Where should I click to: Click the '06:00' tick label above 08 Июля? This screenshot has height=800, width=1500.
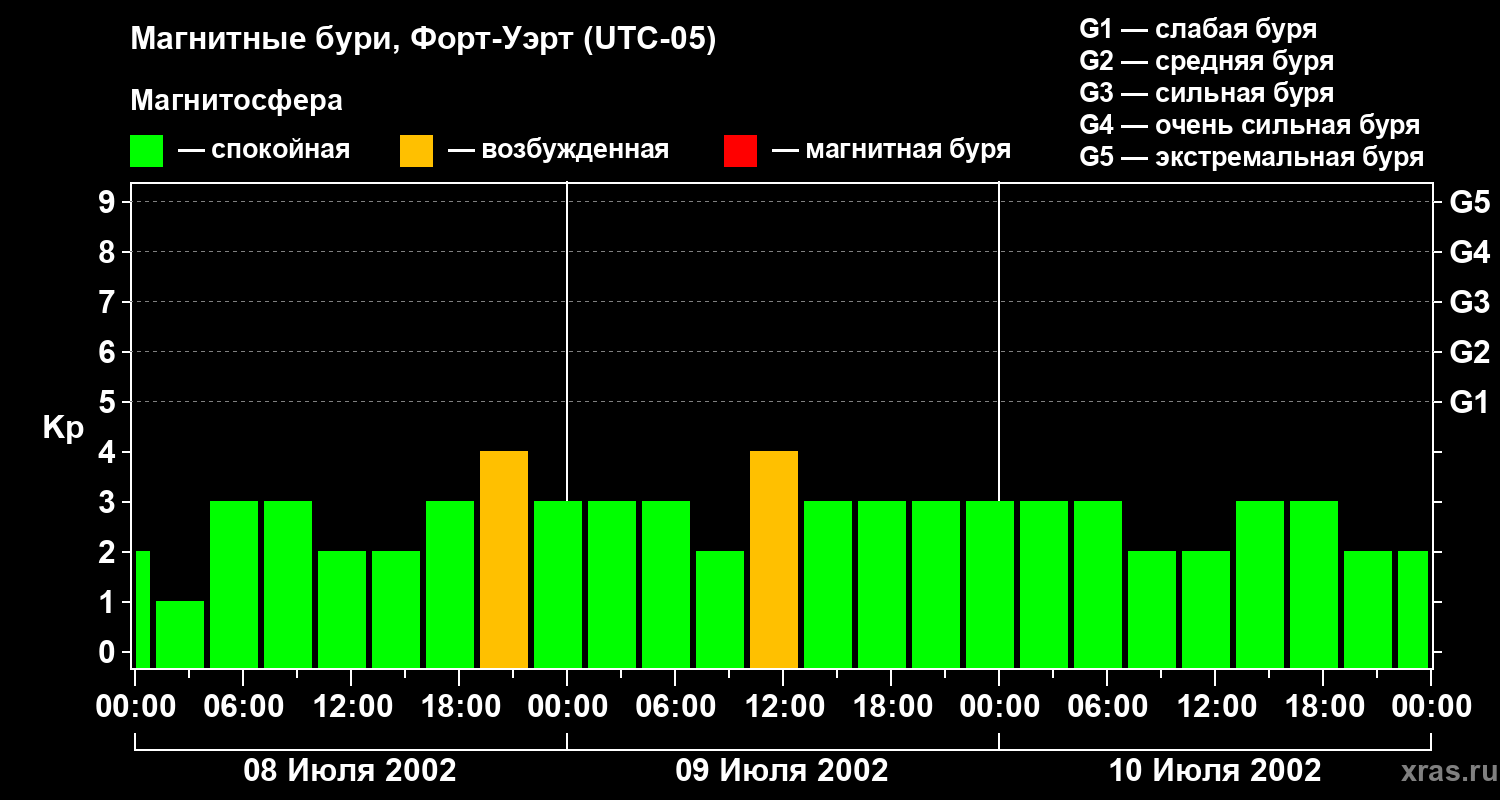pyautogui.click(x=243, y=706)
